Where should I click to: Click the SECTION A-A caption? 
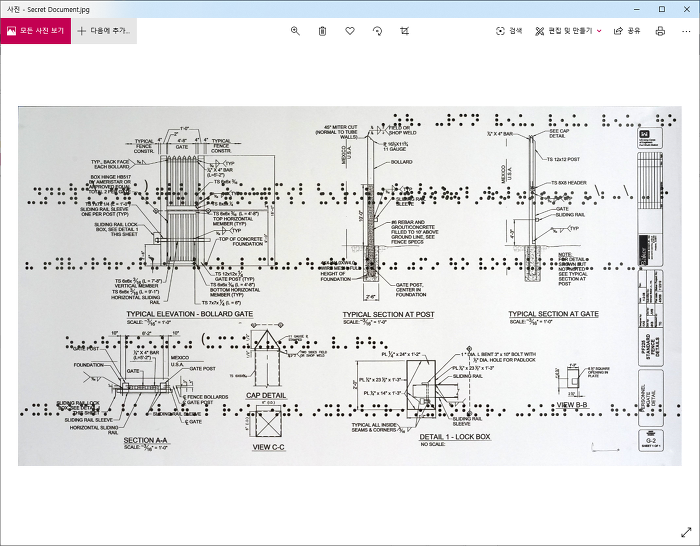146,440
